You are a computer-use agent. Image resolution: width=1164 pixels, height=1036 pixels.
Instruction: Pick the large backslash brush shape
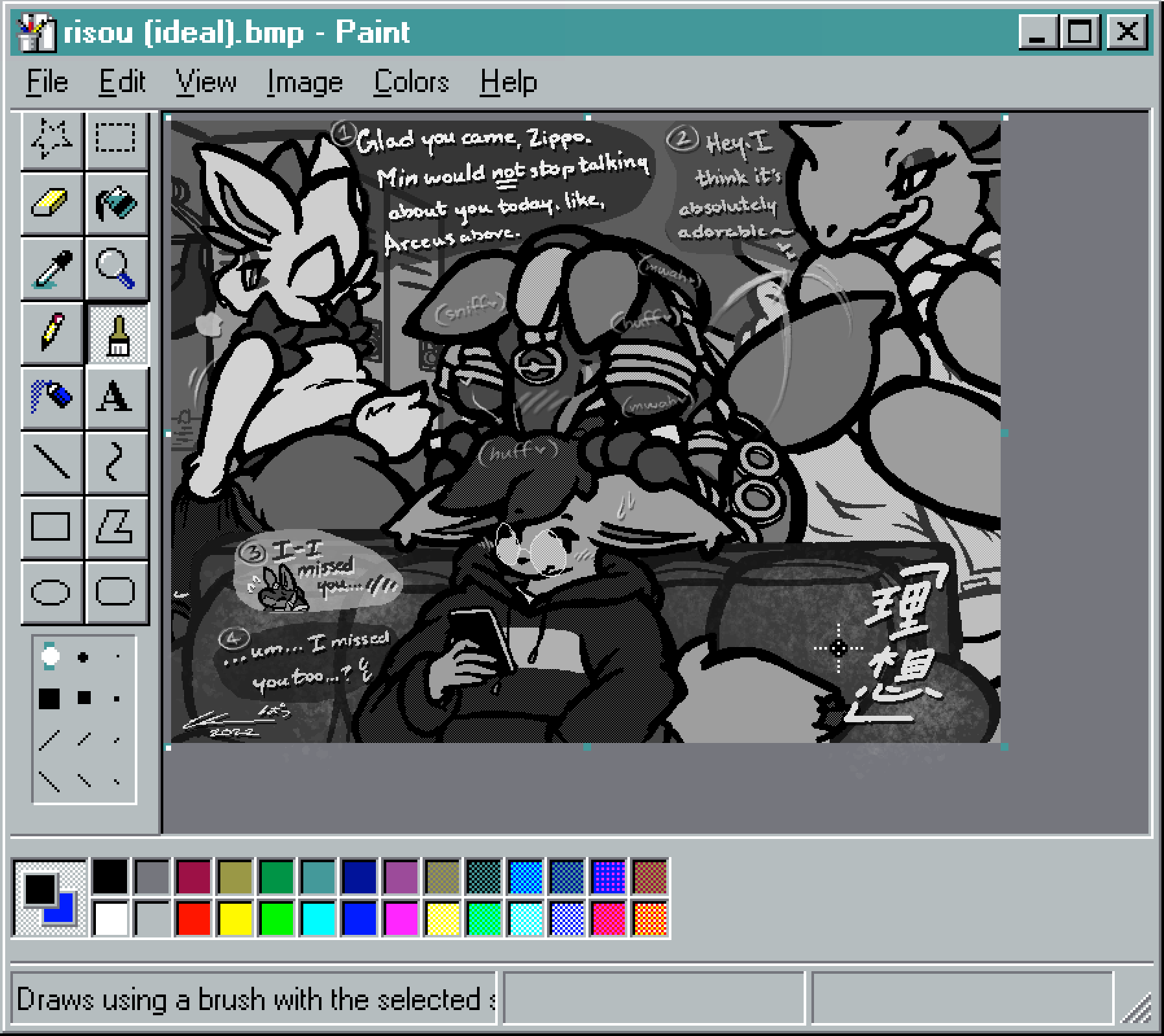coord(50,781)
